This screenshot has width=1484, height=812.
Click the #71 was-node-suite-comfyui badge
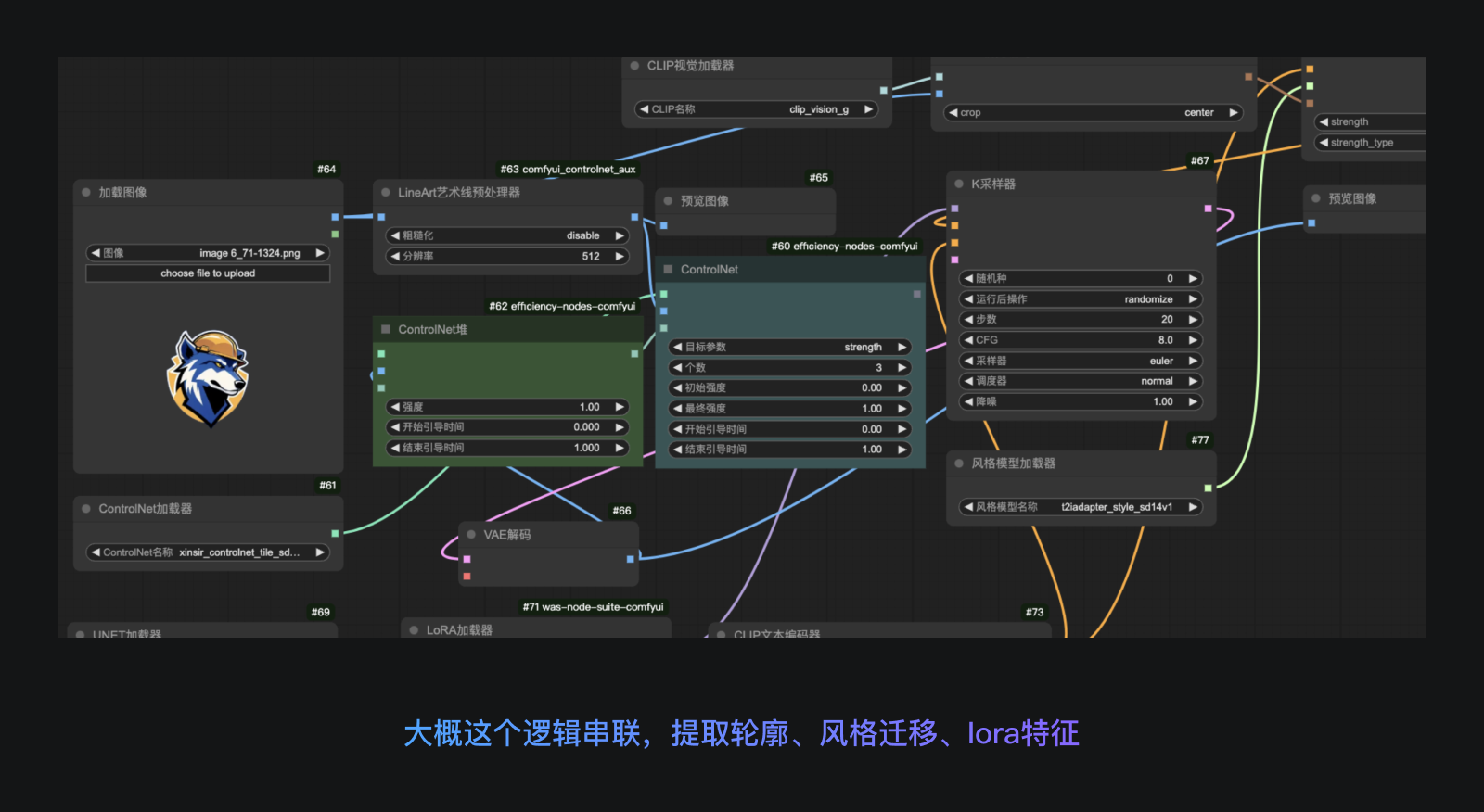[x=593, y=607]
